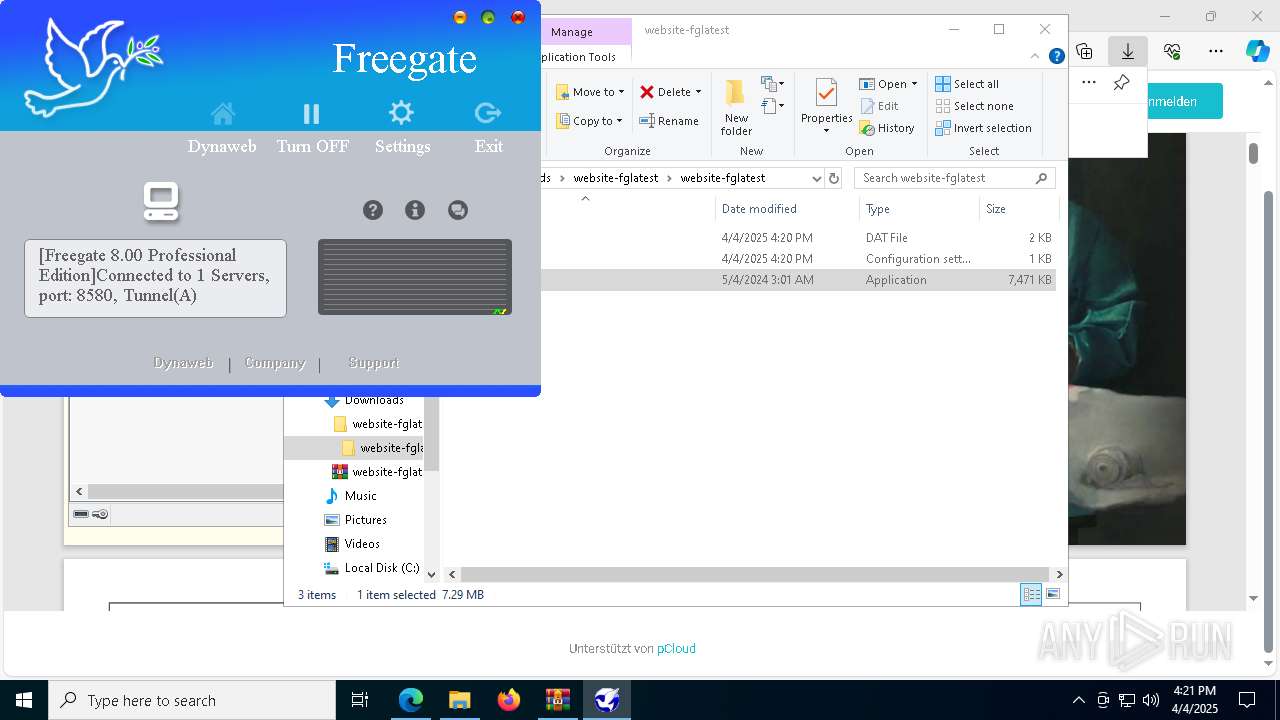Open Freegate Settings gear icon
This screenshot has width=1280, height=720.
401,112
